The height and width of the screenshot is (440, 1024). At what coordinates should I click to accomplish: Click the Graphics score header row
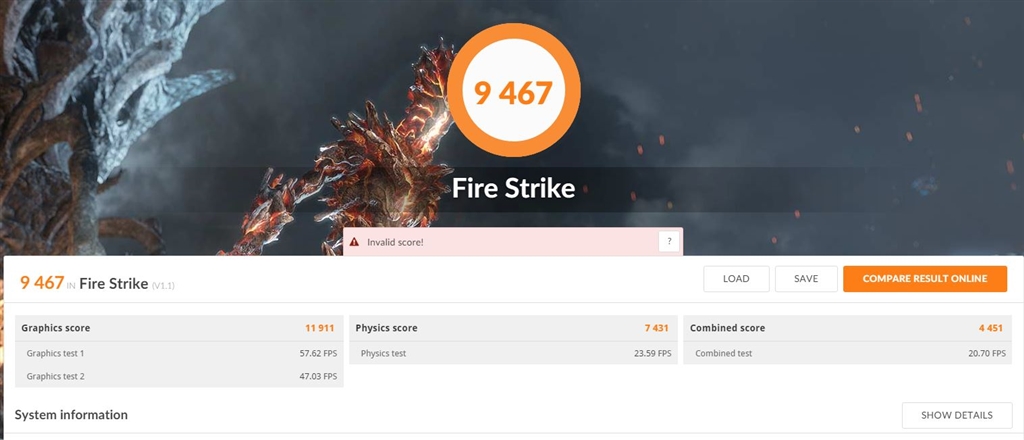click(179, 328)
